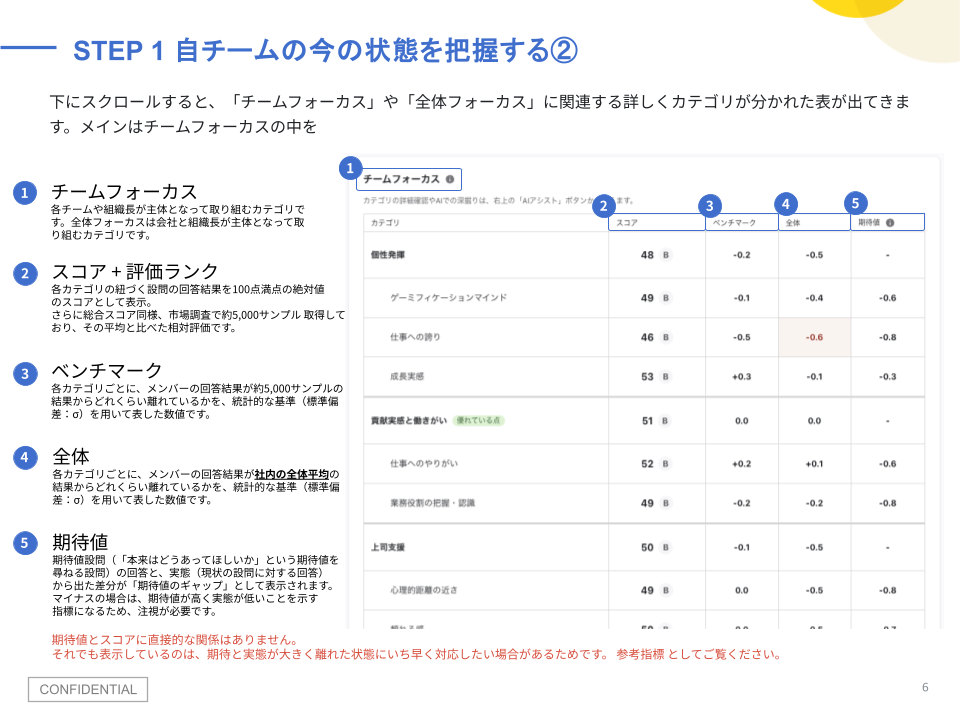
Task: Open the 心理的距離の近さ subcategory row
Action: [644, 590]
